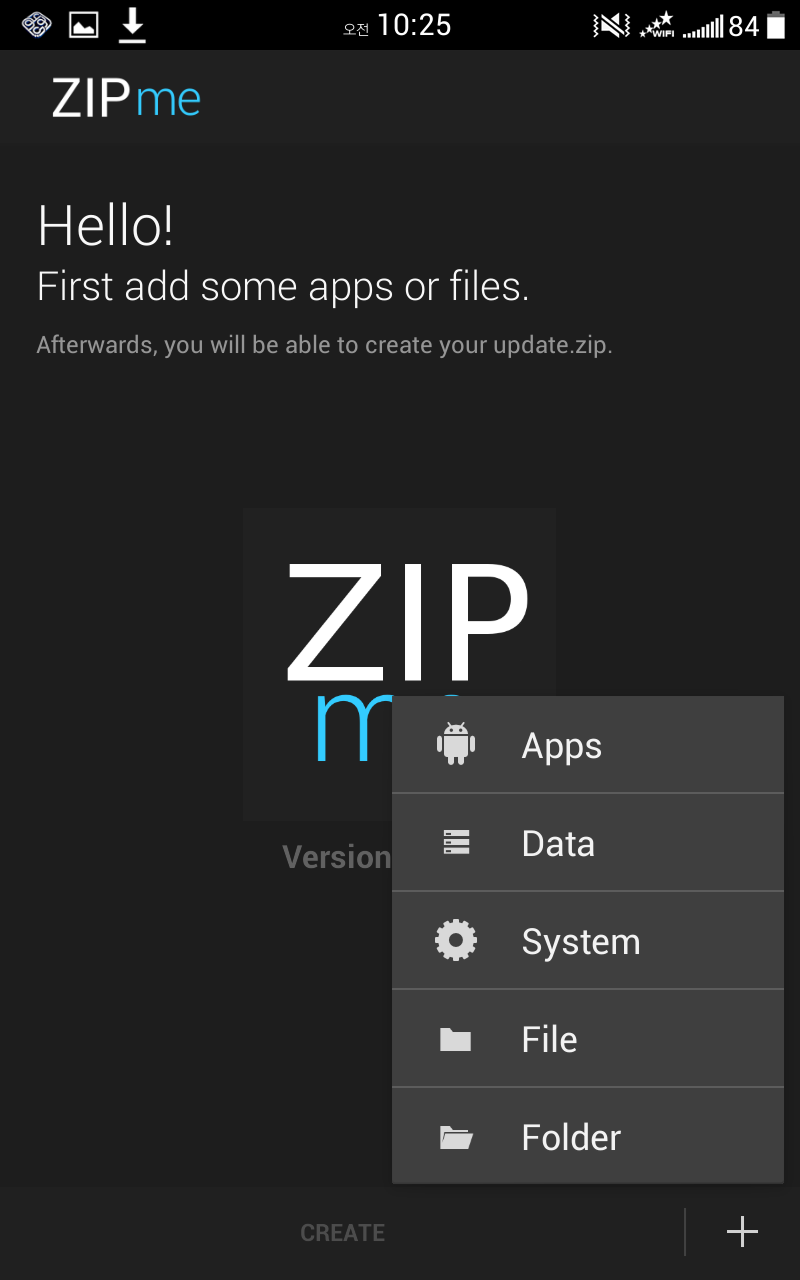Tap the Data storage stack icon

click(456, 843)
